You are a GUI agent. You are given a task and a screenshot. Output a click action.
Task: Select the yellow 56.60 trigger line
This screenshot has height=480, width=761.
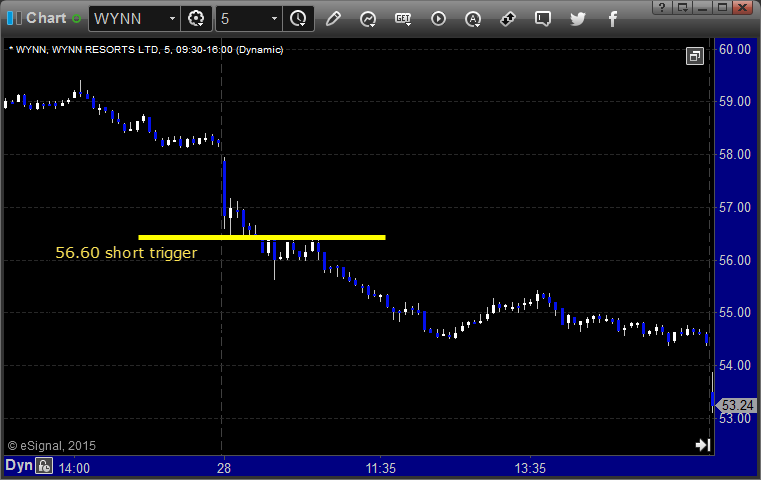click(262, 237)
